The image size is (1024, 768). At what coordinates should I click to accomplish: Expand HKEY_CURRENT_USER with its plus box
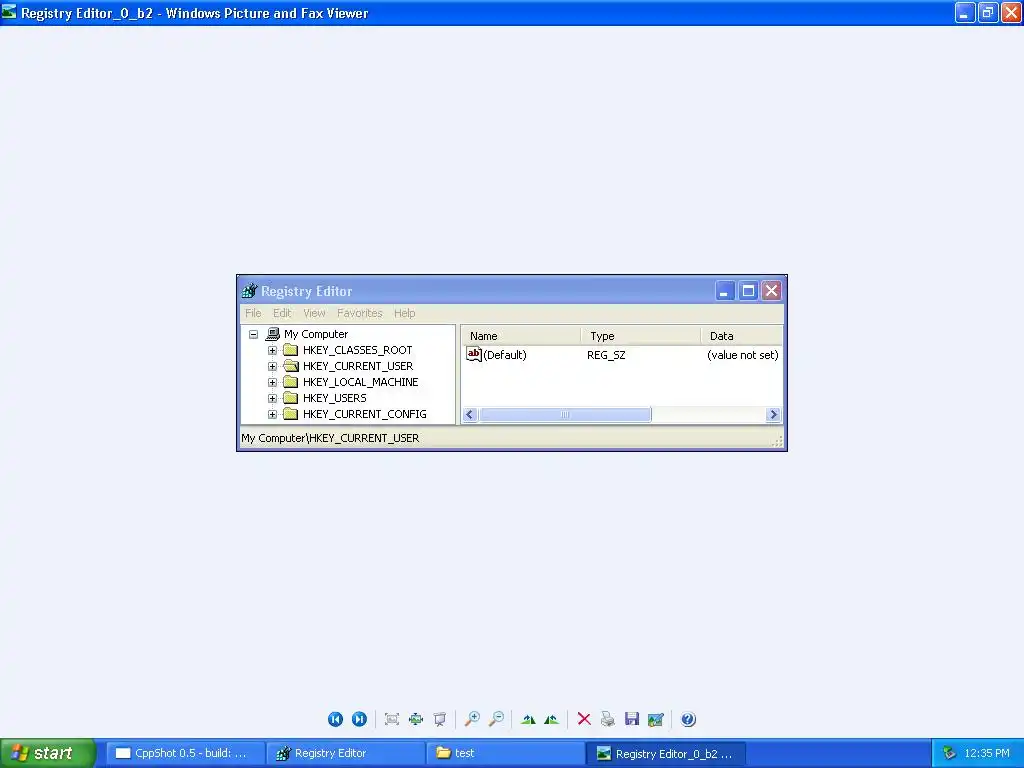[272, 366]
